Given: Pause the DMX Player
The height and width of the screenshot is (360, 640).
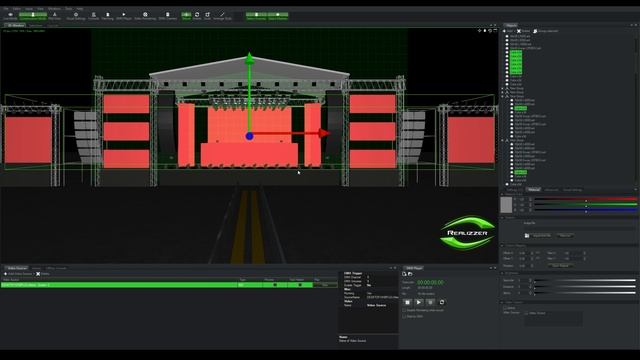Looking at the screenshot, I should 430,302.
